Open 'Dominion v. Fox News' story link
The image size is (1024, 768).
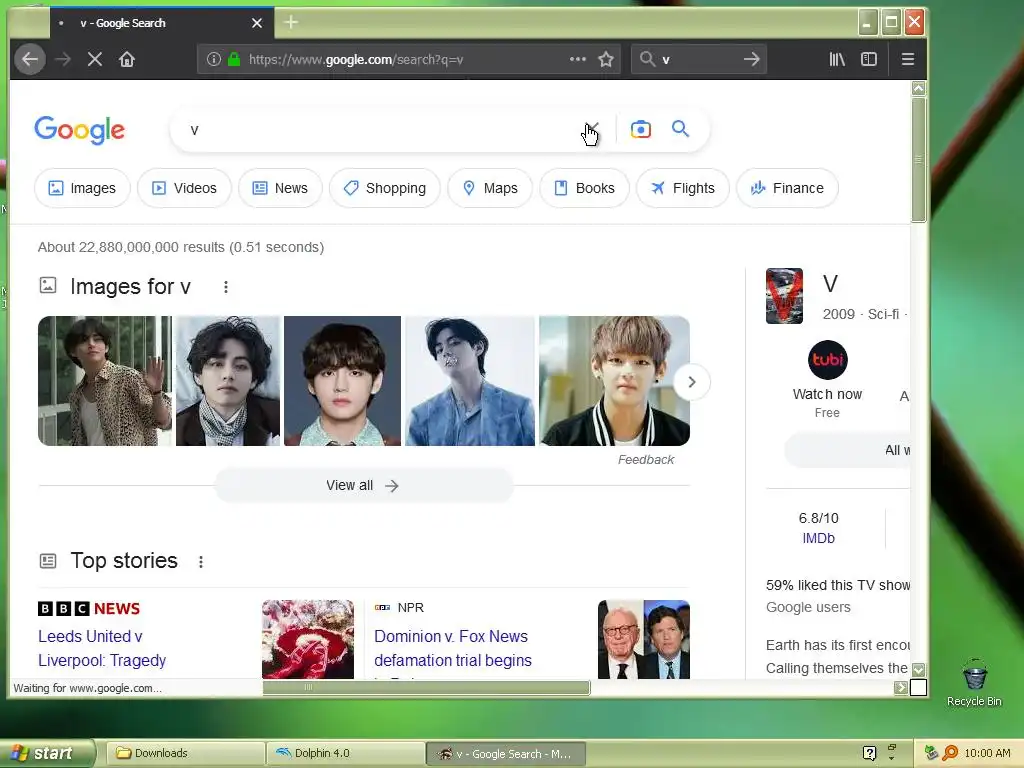453,648
